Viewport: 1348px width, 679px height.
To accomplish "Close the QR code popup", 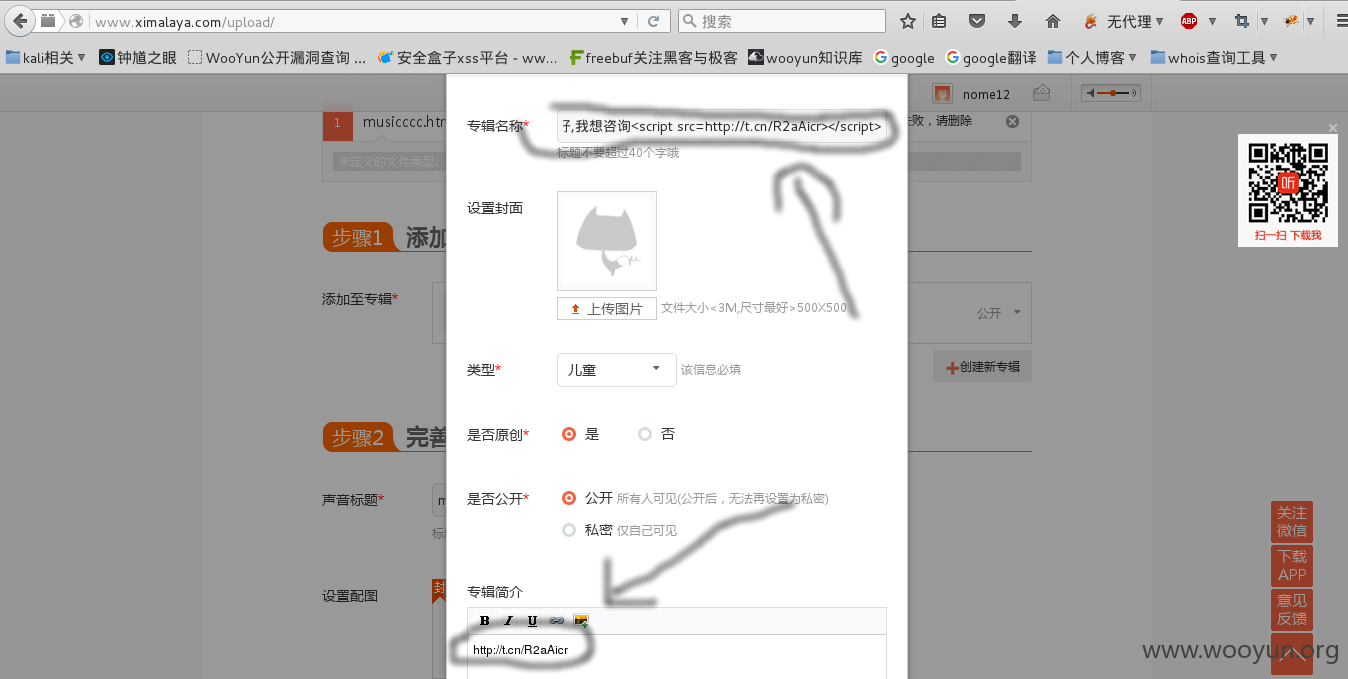I will (1332, 128).
